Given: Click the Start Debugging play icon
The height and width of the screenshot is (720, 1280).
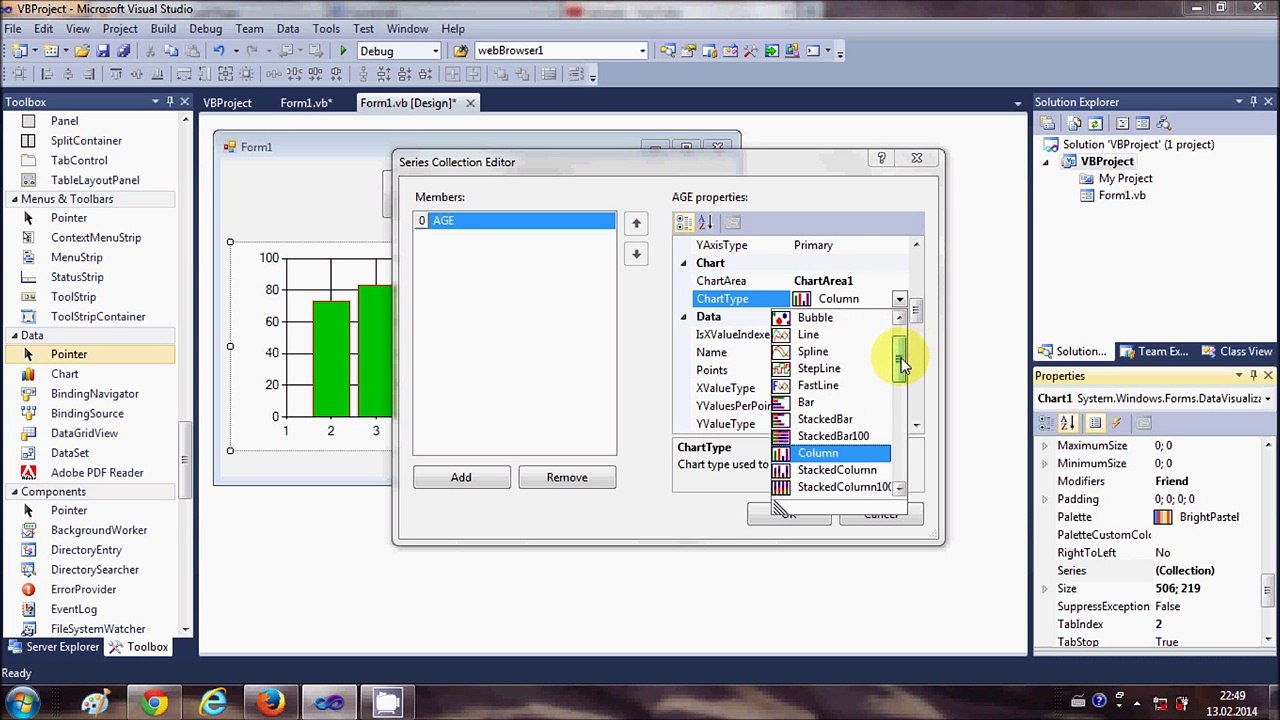Looking at the screenshot, I should pos(344,51).
